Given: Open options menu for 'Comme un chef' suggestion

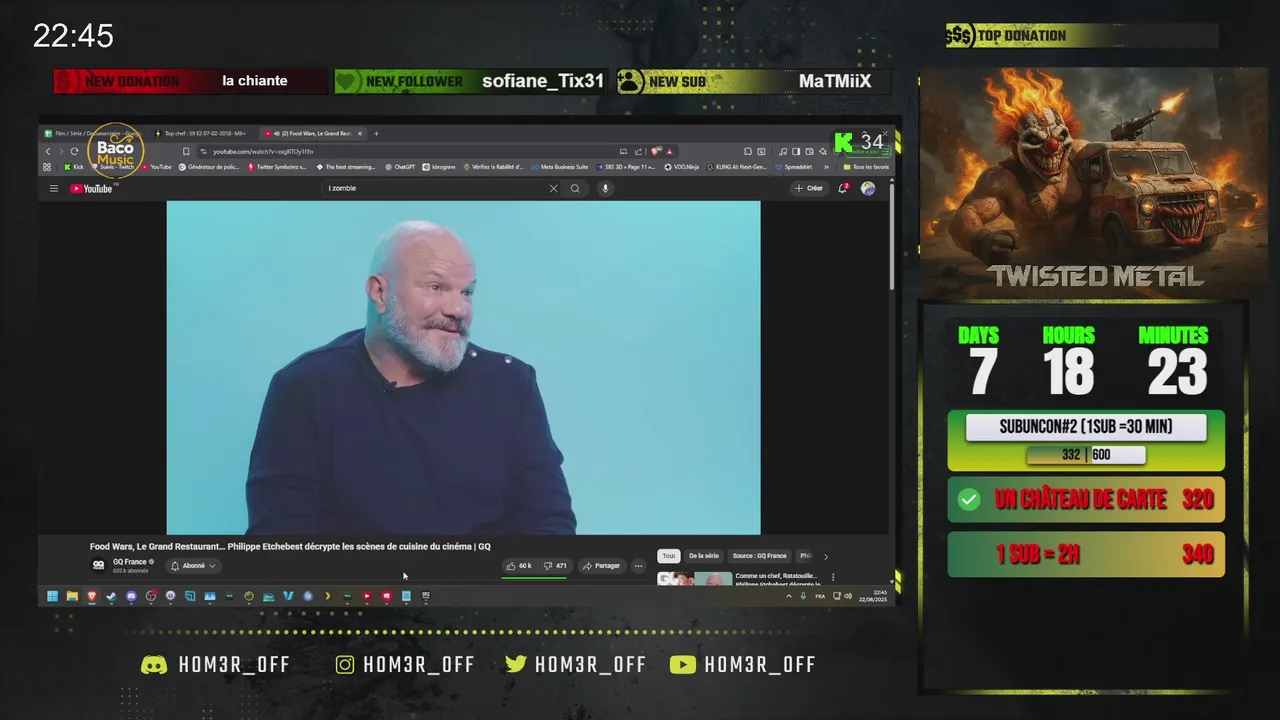Looking at the screenshot, I should click(x=833, y=577).
